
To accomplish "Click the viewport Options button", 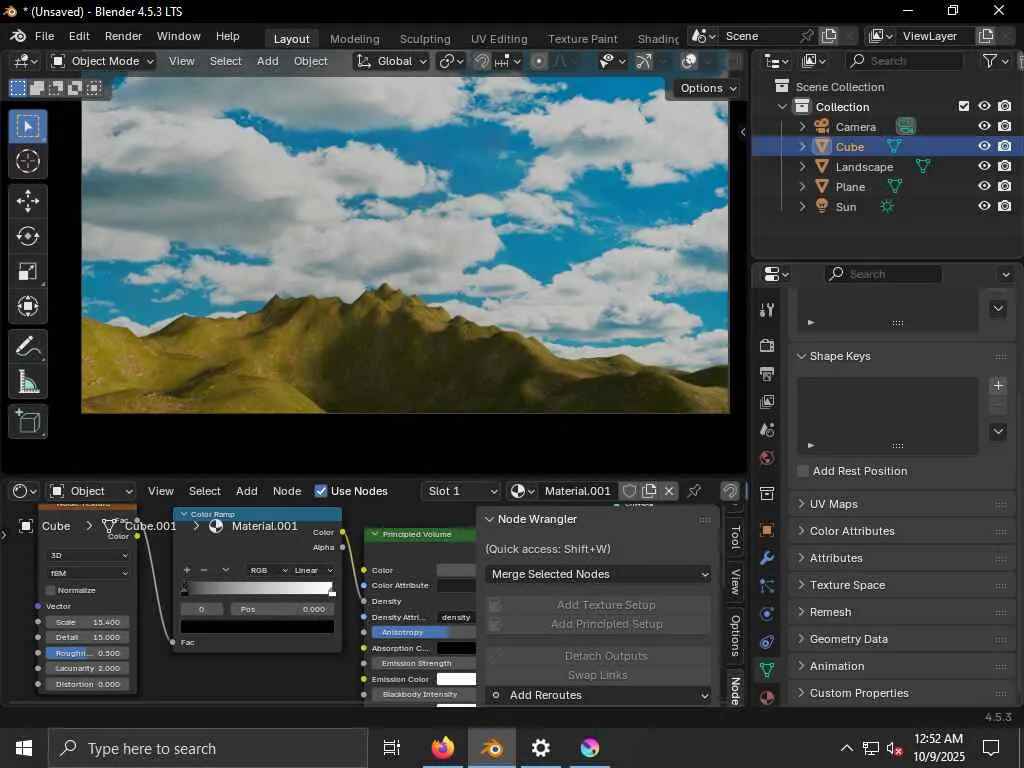I will coord(708,88).
